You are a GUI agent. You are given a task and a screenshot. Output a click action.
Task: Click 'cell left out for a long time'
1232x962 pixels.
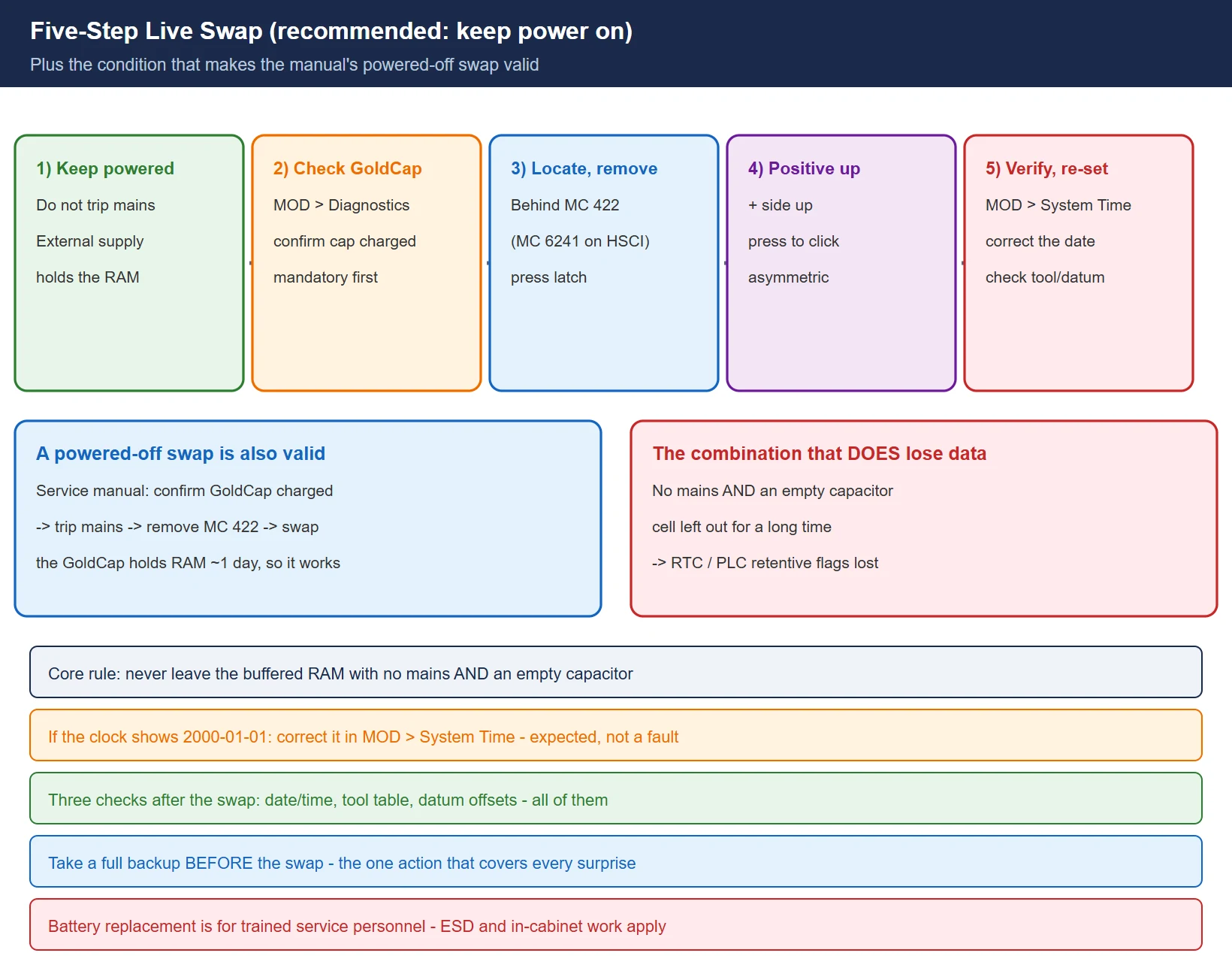pos(741,527)
